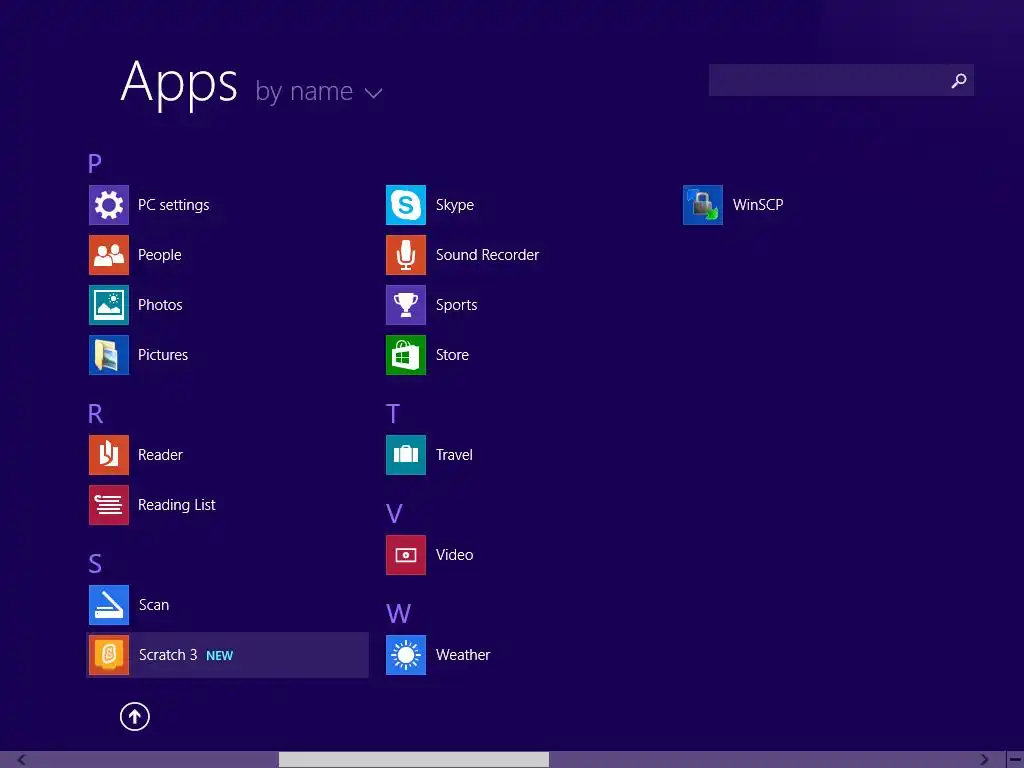This screenshot has height=768, width=1024.
Task: Click the 'People' label
Action: point(159,255)
